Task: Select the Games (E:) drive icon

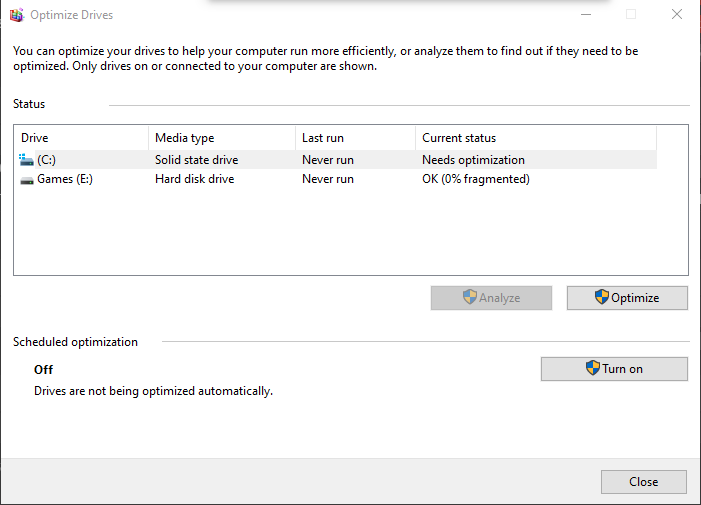Action: [x=27, y=180]
